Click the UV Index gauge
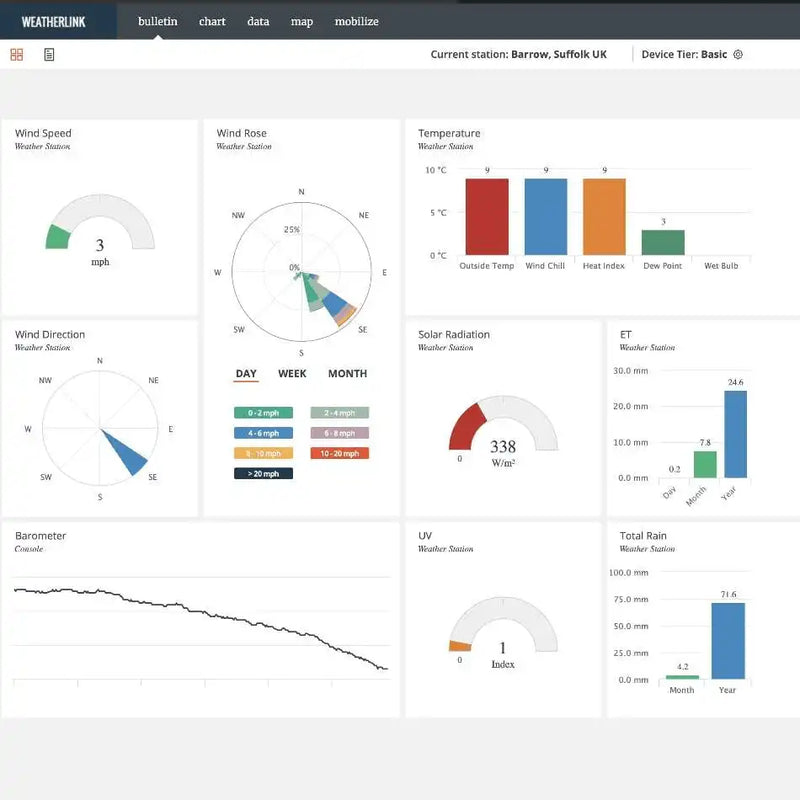Image resolution: width=800 pixels, height=800 pixels. click(502, 630)
